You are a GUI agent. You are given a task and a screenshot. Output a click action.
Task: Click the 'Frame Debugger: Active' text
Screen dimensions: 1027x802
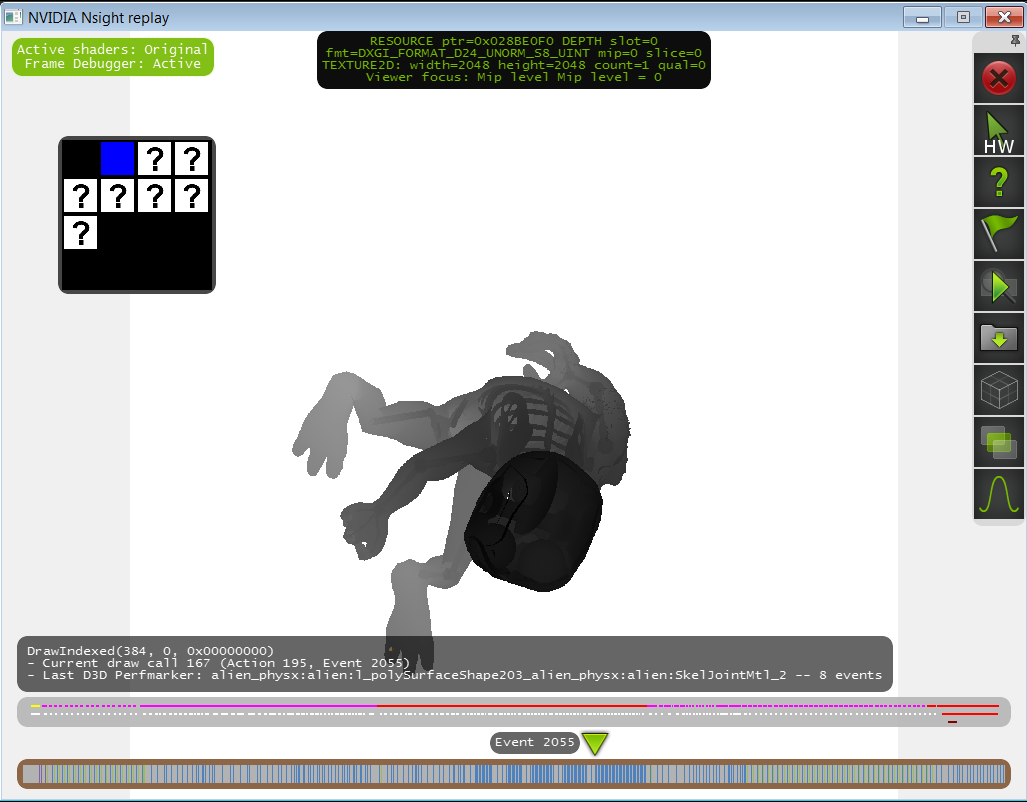(x=113, y=64)
